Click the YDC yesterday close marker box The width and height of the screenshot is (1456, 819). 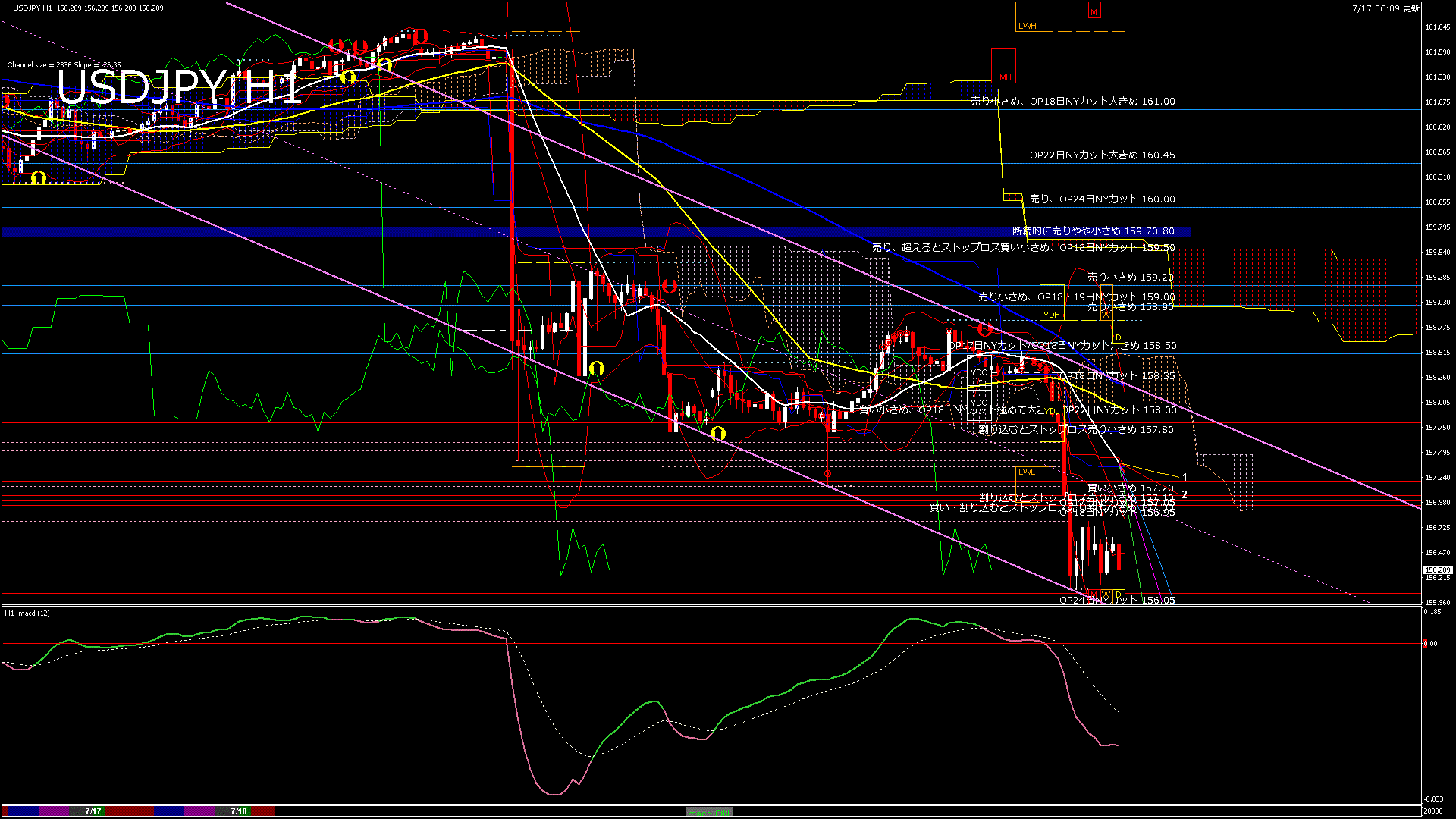coord(979,372)
